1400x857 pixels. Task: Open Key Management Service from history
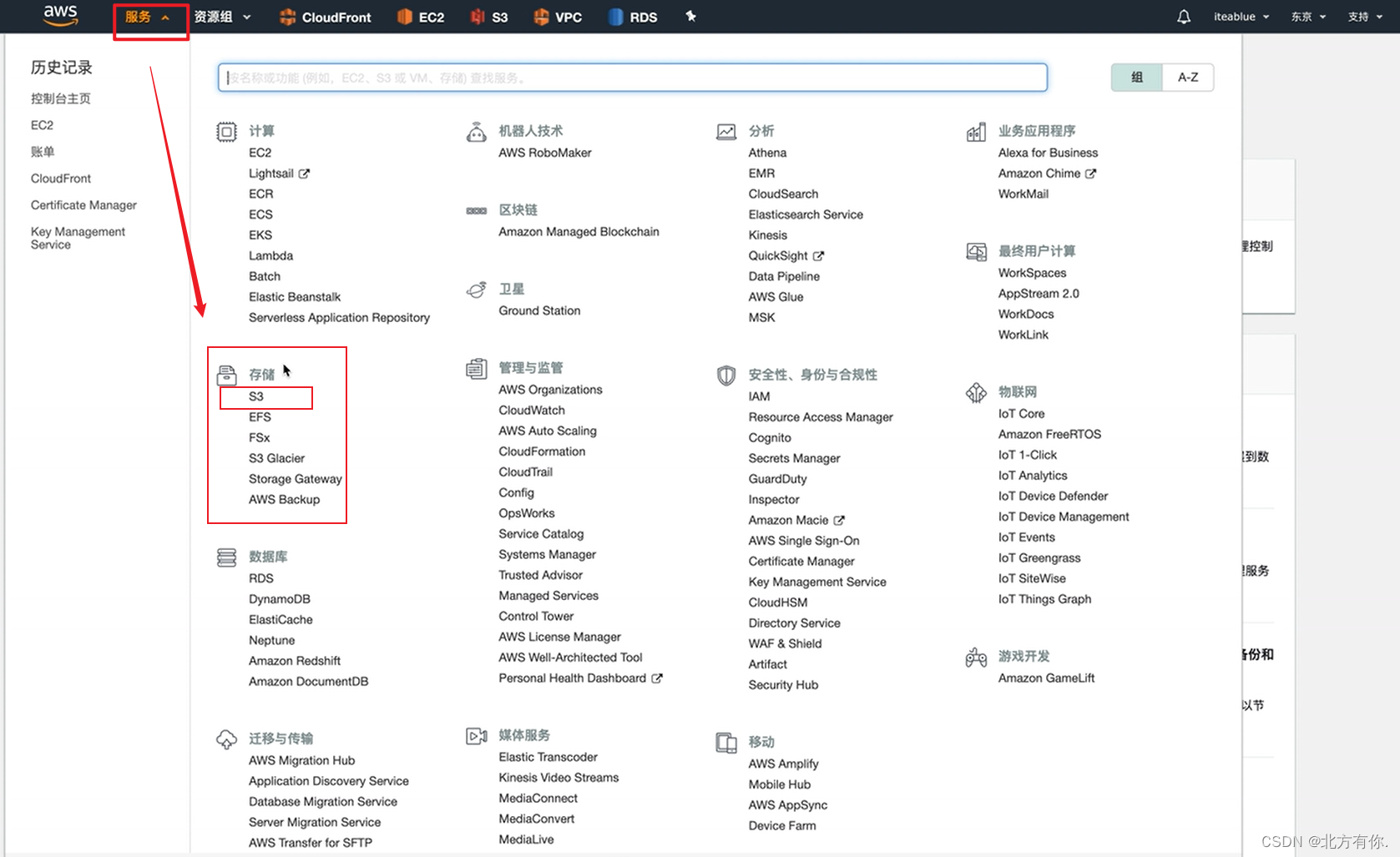pyautogui.click(x=78, y=238)
